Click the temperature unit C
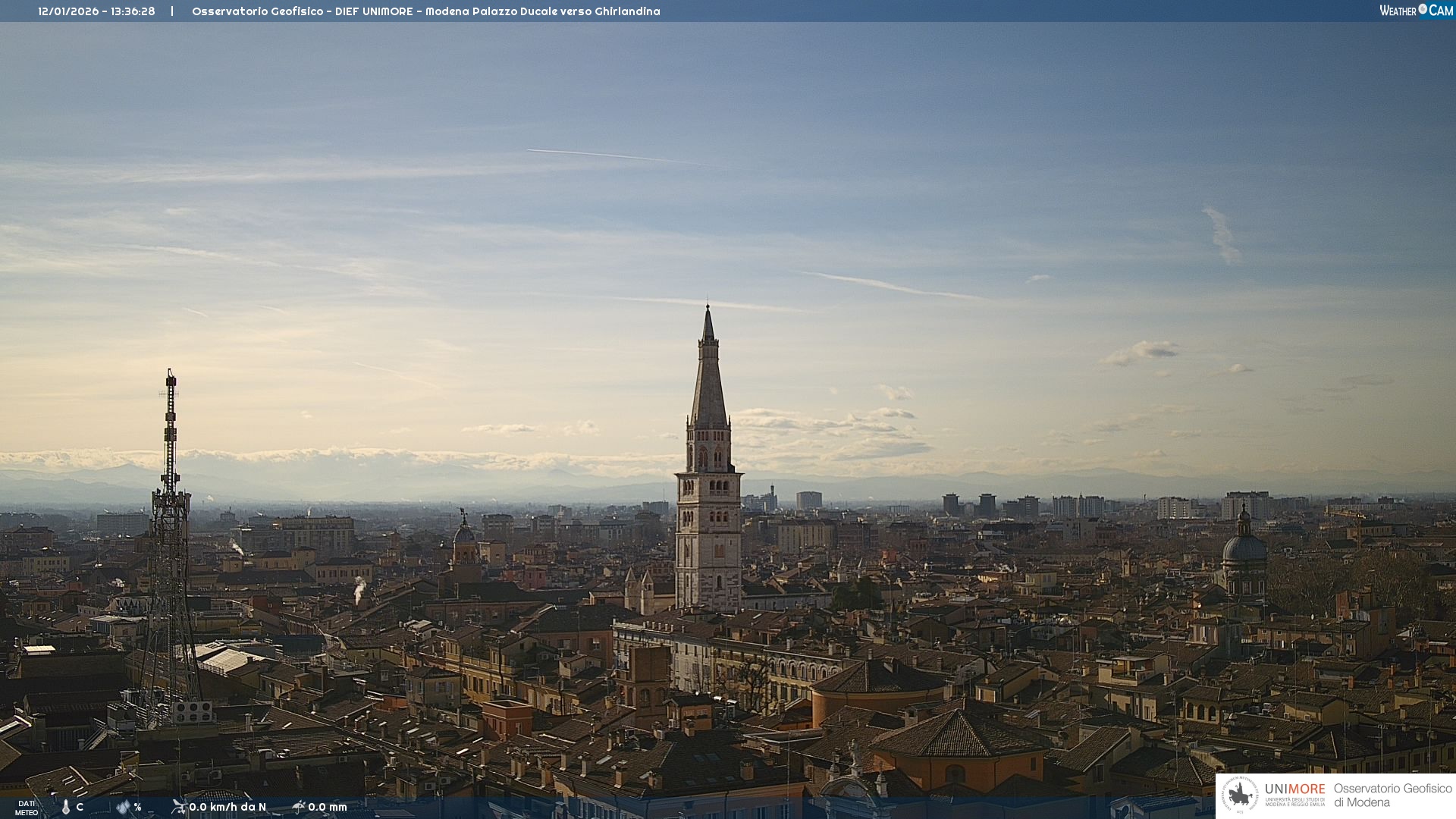 [x=80, y=807]
